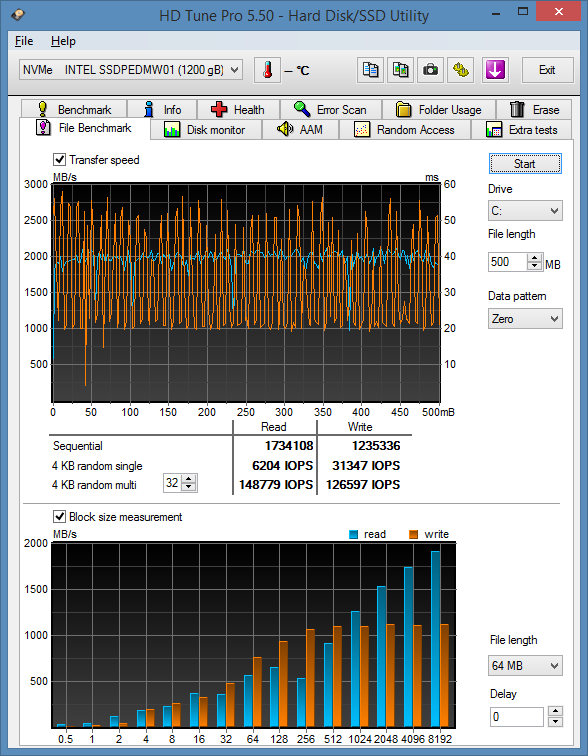Open the Random Access tab
Screen dimensions: 588x756
tap(405, 130)
